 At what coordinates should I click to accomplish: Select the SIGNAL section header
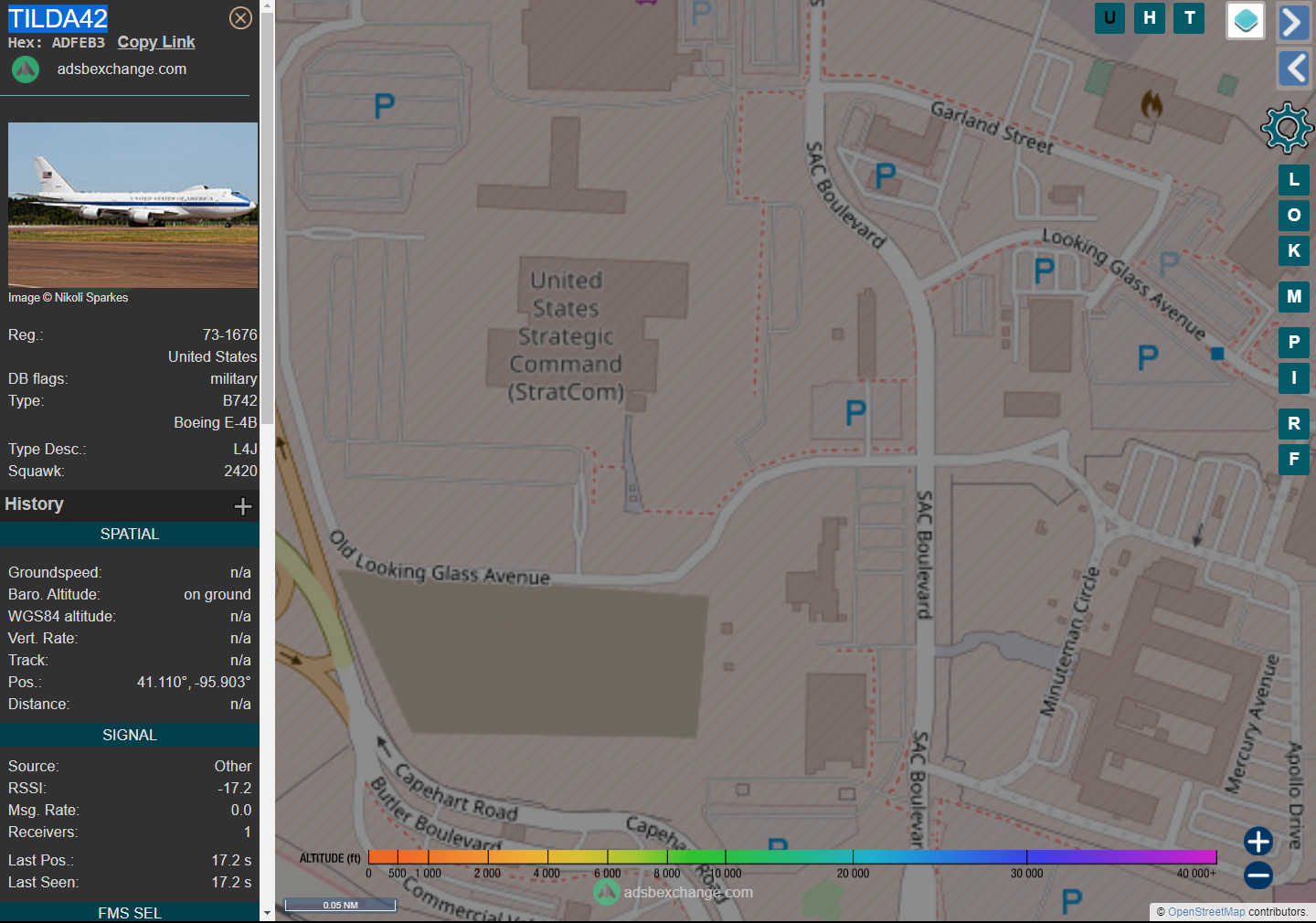(130, 736)
